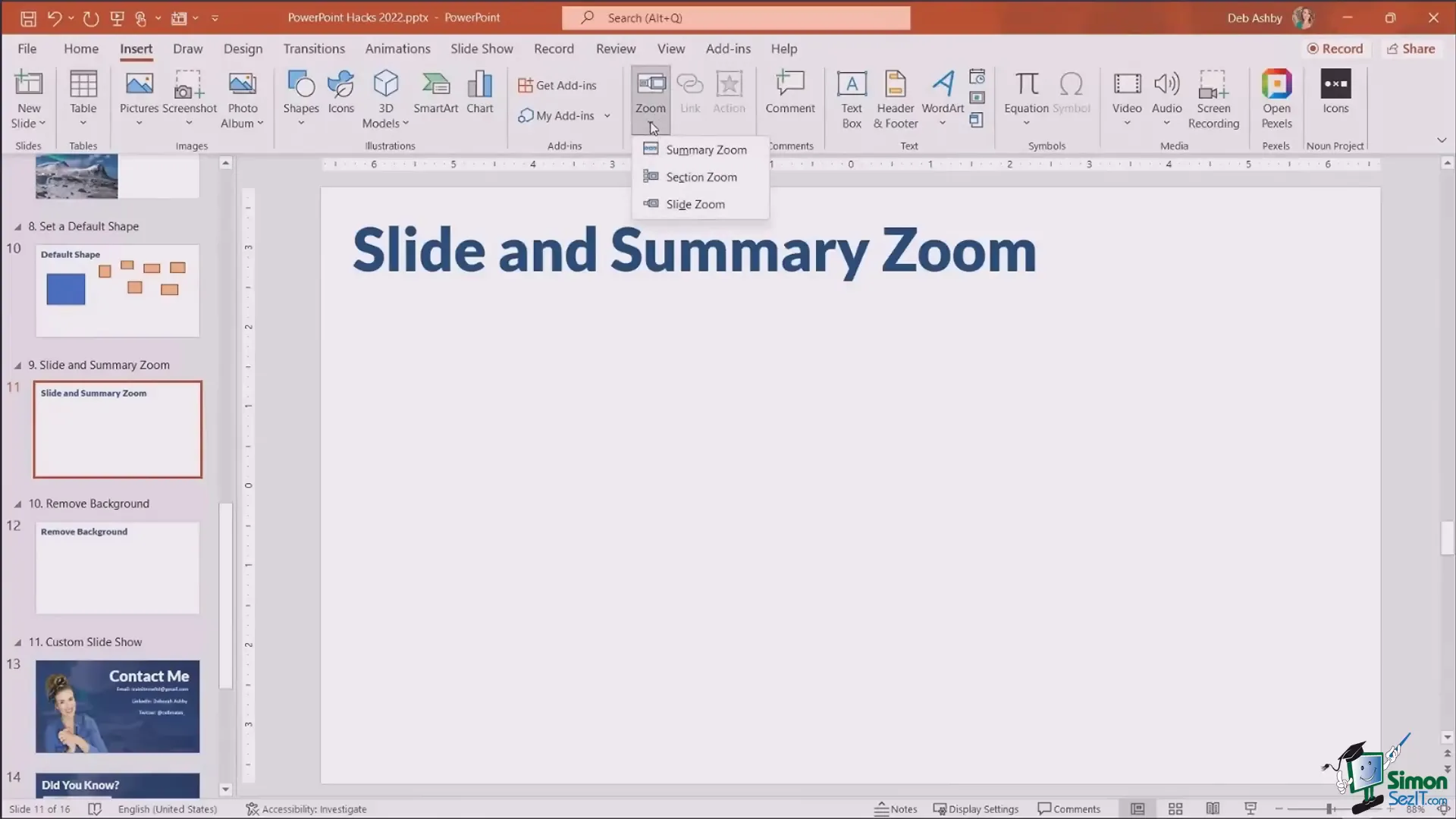Viewport: 1456px width, 819px height.
Task: Click the Comment button
Action: click(x=790, y=93)
